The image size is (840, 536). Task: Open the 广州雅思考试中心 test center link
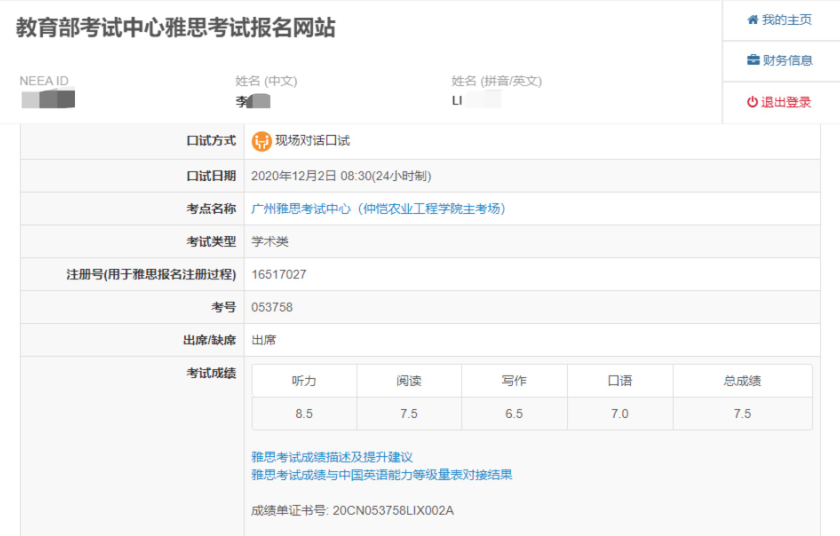378,209
